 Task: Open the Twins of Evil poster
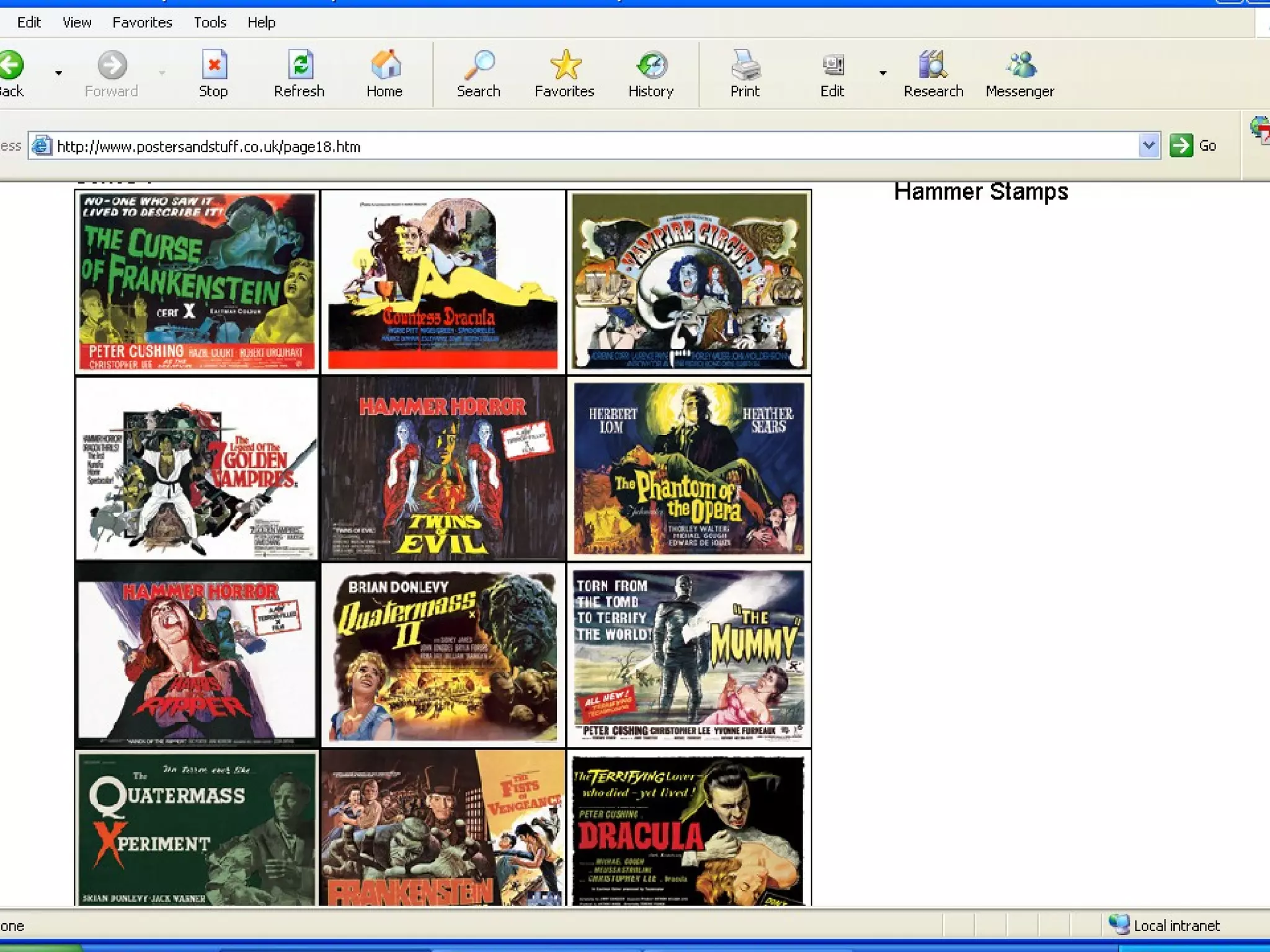point(443,469)
